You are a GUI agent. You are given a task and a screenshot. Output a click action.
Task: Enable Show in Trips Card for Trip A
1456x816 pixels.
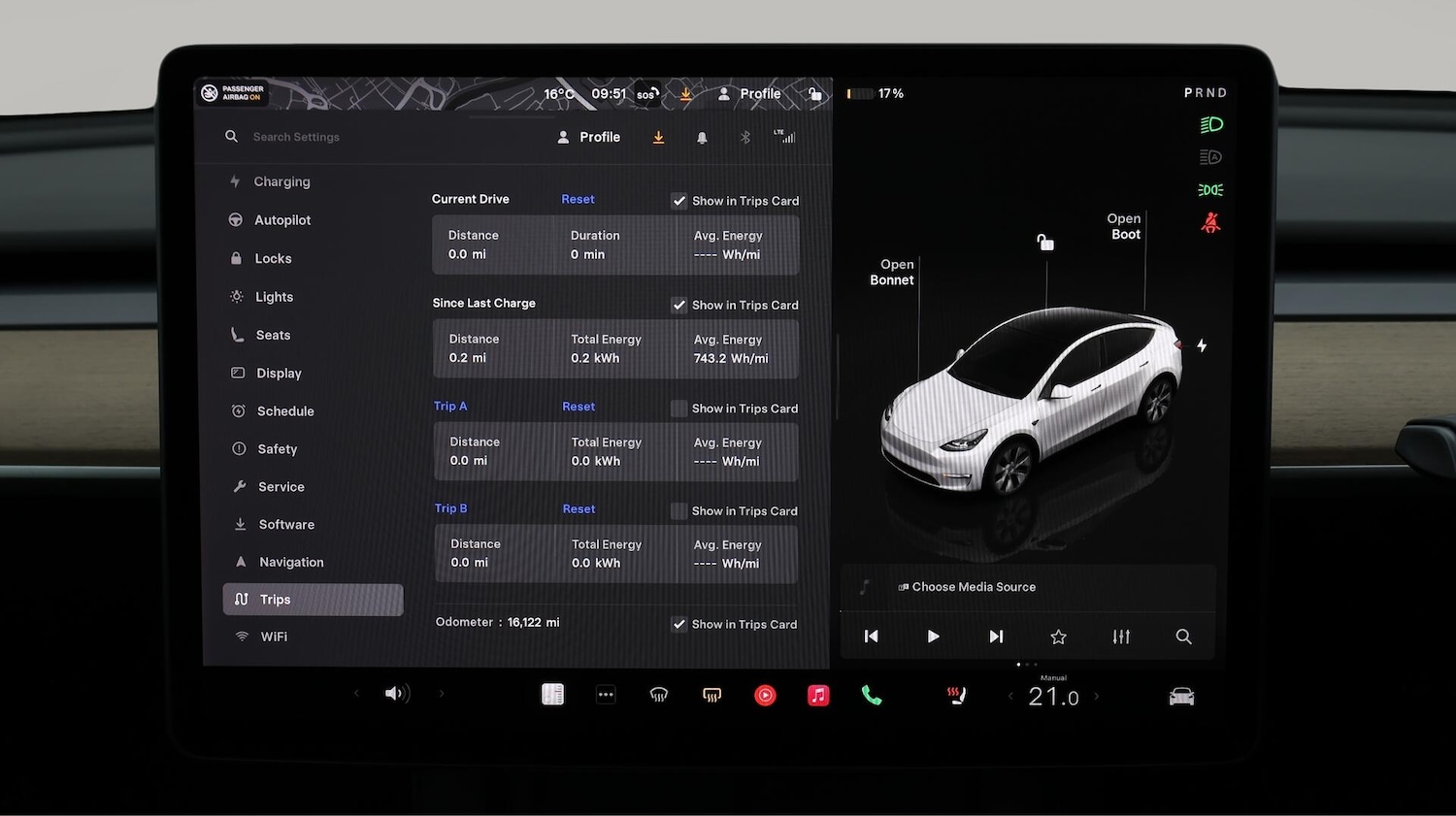[679, 408]
